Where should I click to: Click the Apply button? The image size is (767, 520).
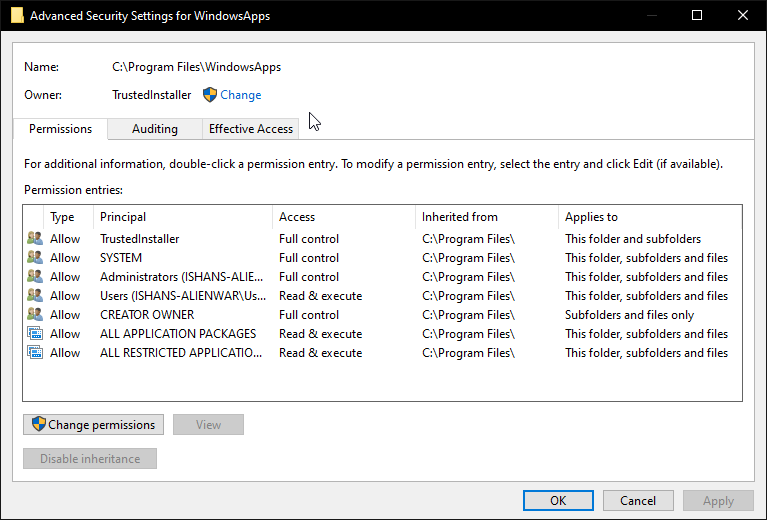pyautogui.click(x=718, y=500)
